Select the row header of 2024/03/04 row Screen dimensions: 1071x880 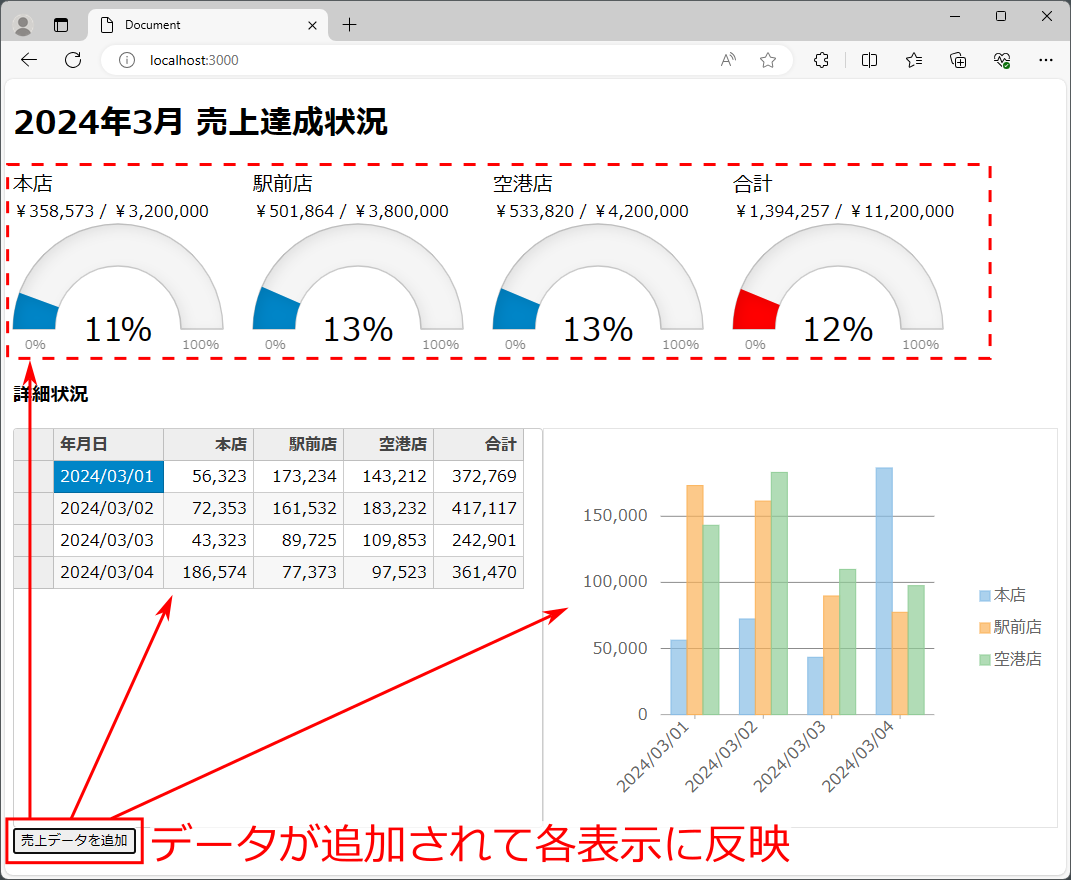tap(33, 573)
